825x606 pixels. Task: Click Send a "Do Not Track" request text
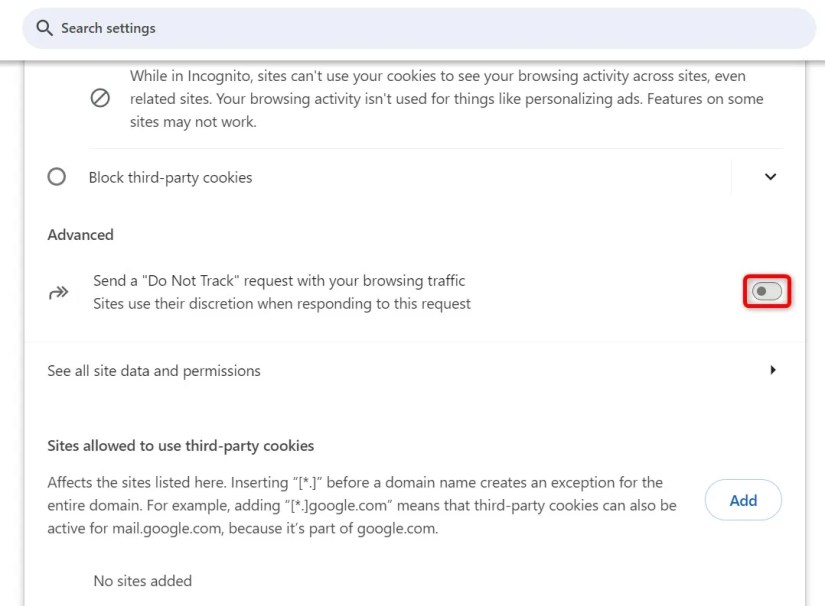click(x=279, y=281)
